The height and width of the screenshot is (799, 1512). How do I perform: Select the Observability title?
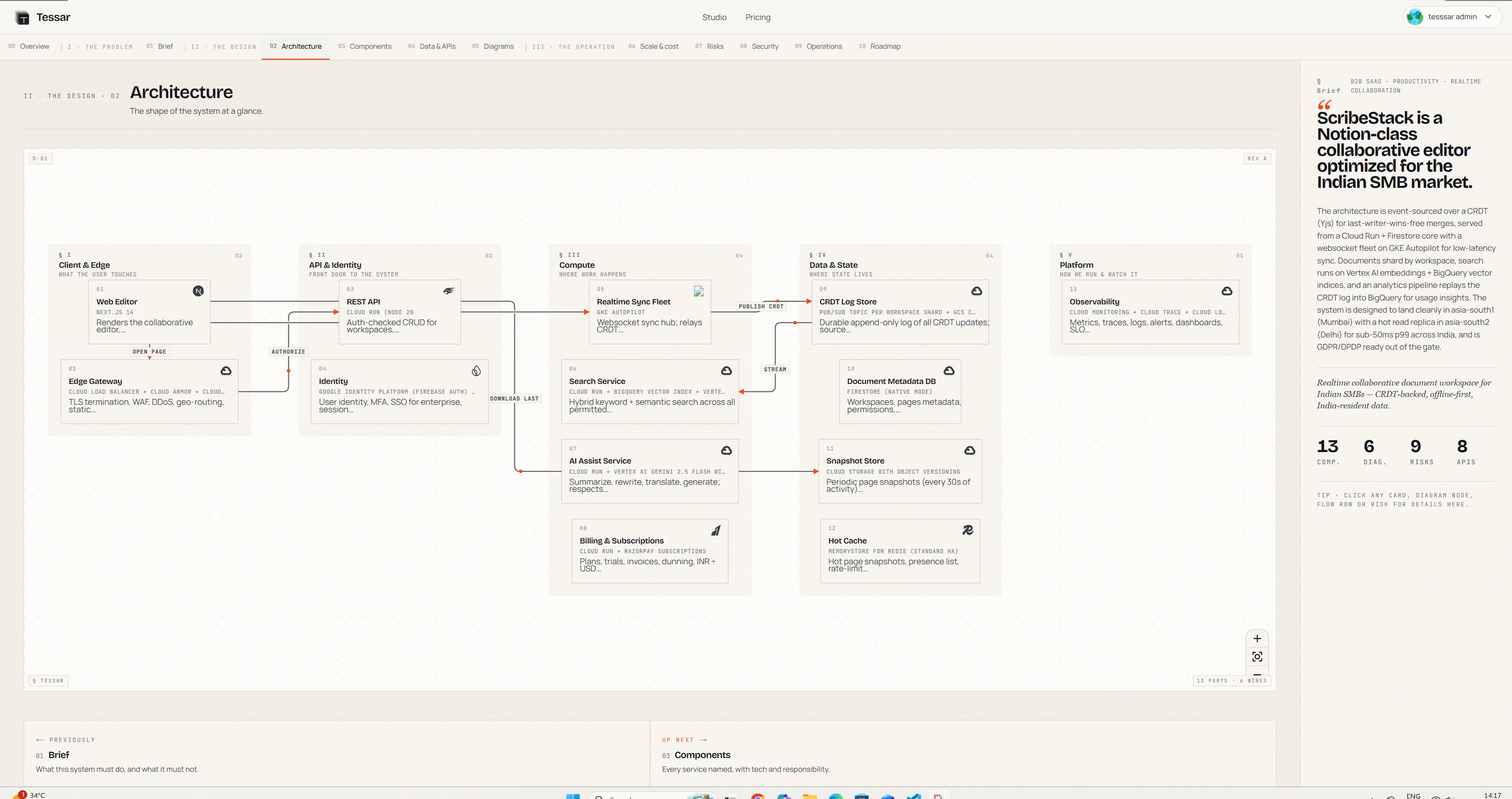(1094, 302)
